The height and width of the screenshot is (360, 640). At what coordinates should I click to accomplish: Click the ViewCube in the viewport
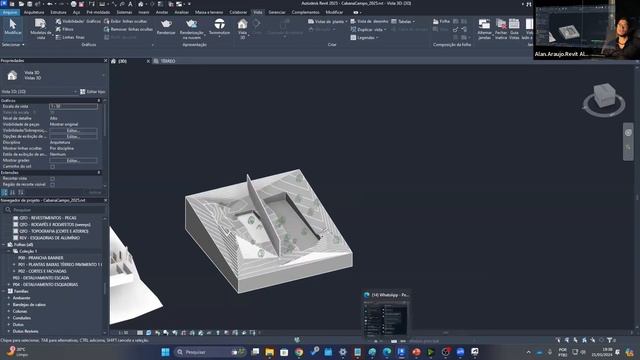coord(604,96)
